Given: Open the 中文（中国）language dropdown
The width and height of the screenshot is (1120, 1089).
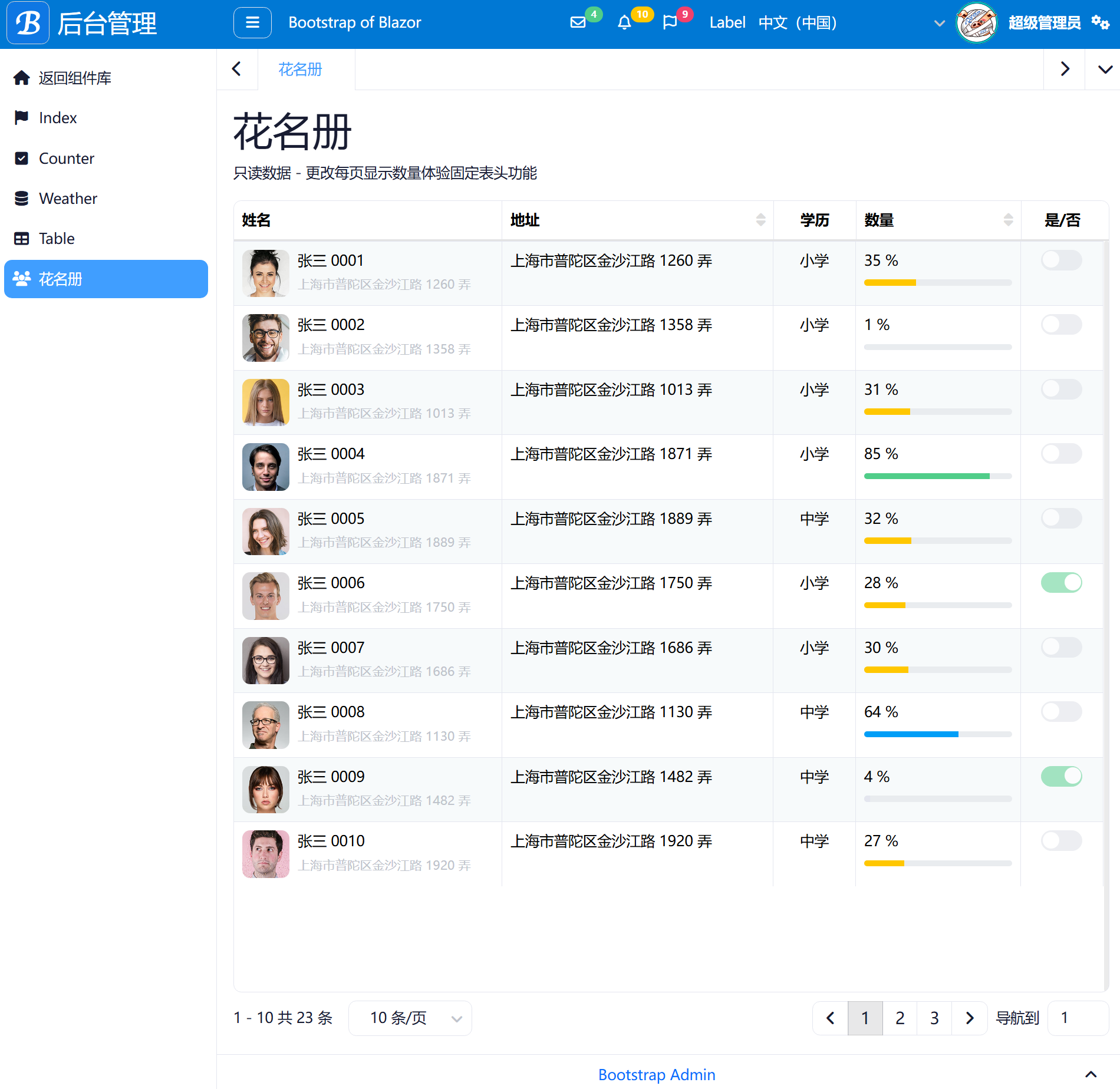Looking at the screenshot, I should pos(851,23).
